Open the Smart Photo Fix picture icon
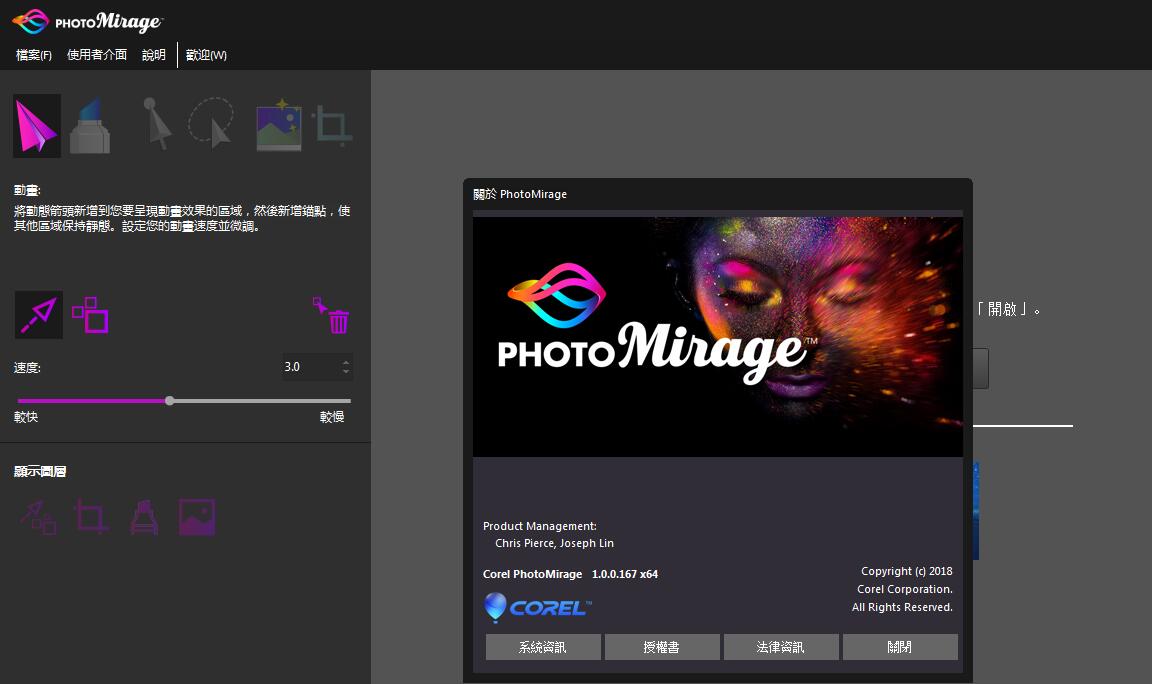This screenshot has width=1152, height=684. pos(278,125)
